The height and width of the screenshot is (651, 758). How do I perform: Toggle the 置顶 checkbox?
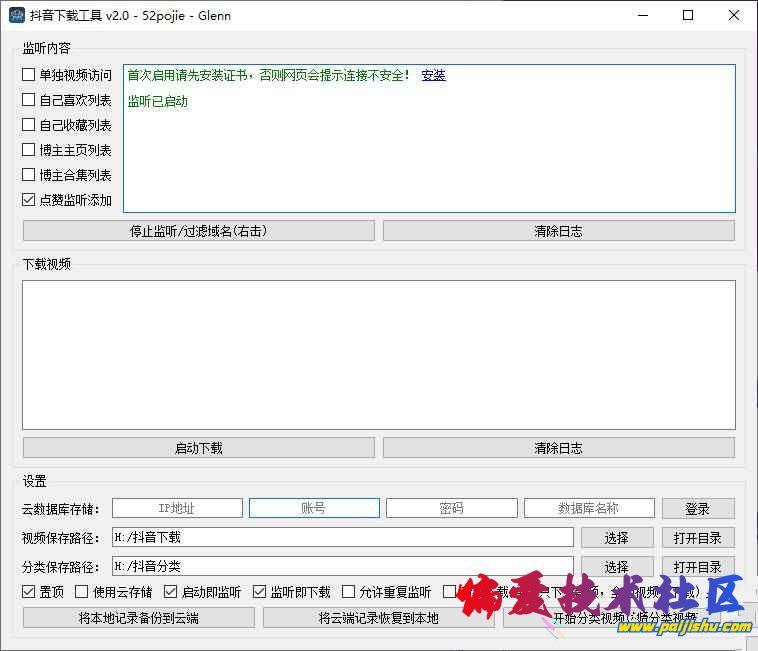[x=29, y=592]
